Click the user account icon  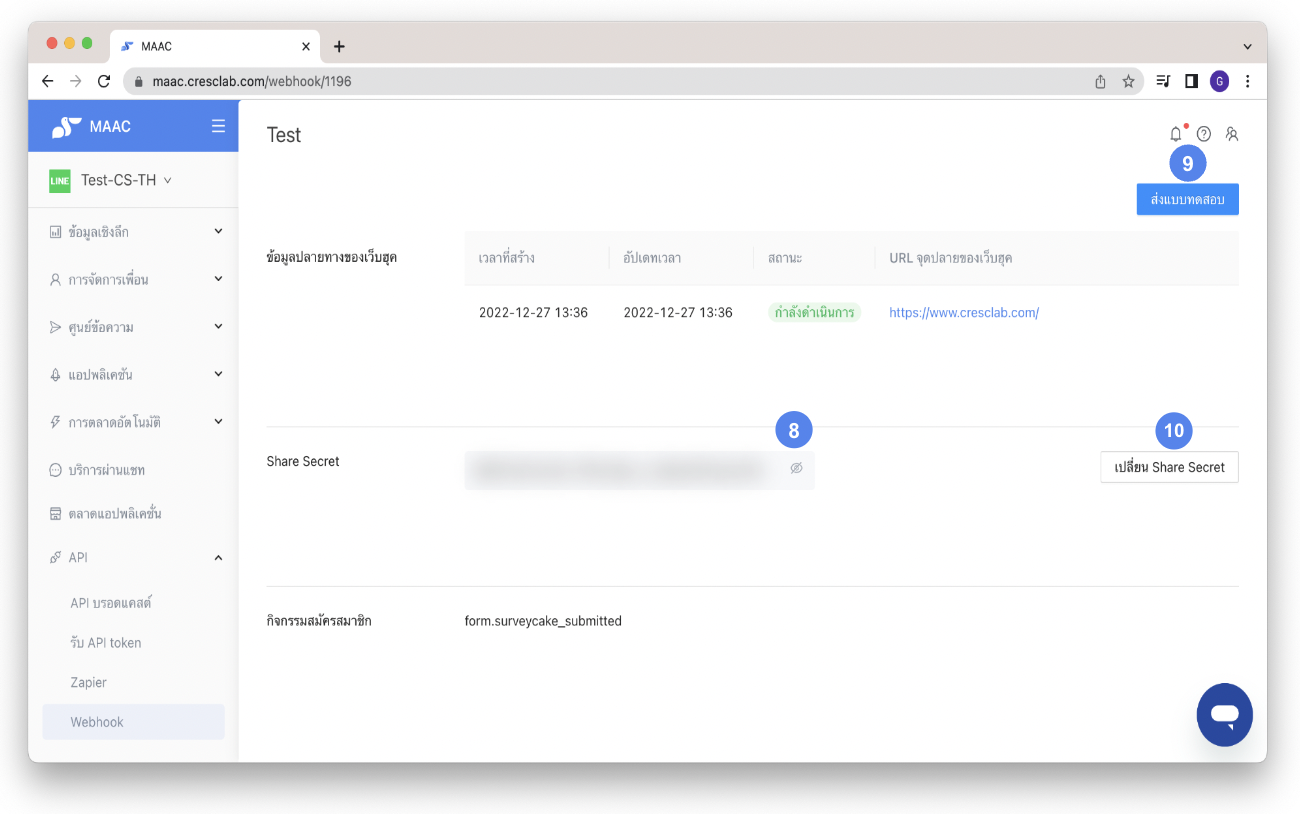(1232, 134)
